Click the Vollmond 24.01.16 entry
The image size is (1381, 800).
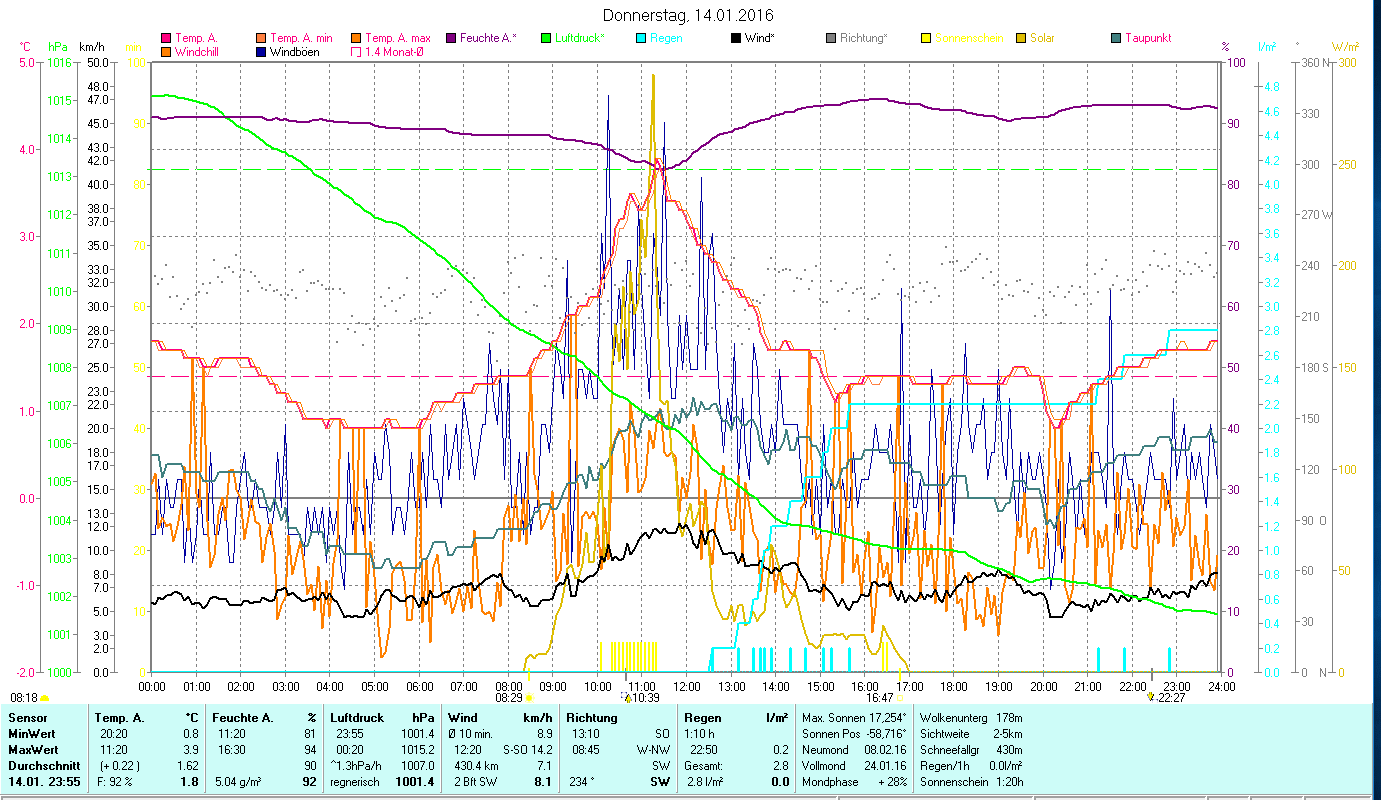[854, 765]
